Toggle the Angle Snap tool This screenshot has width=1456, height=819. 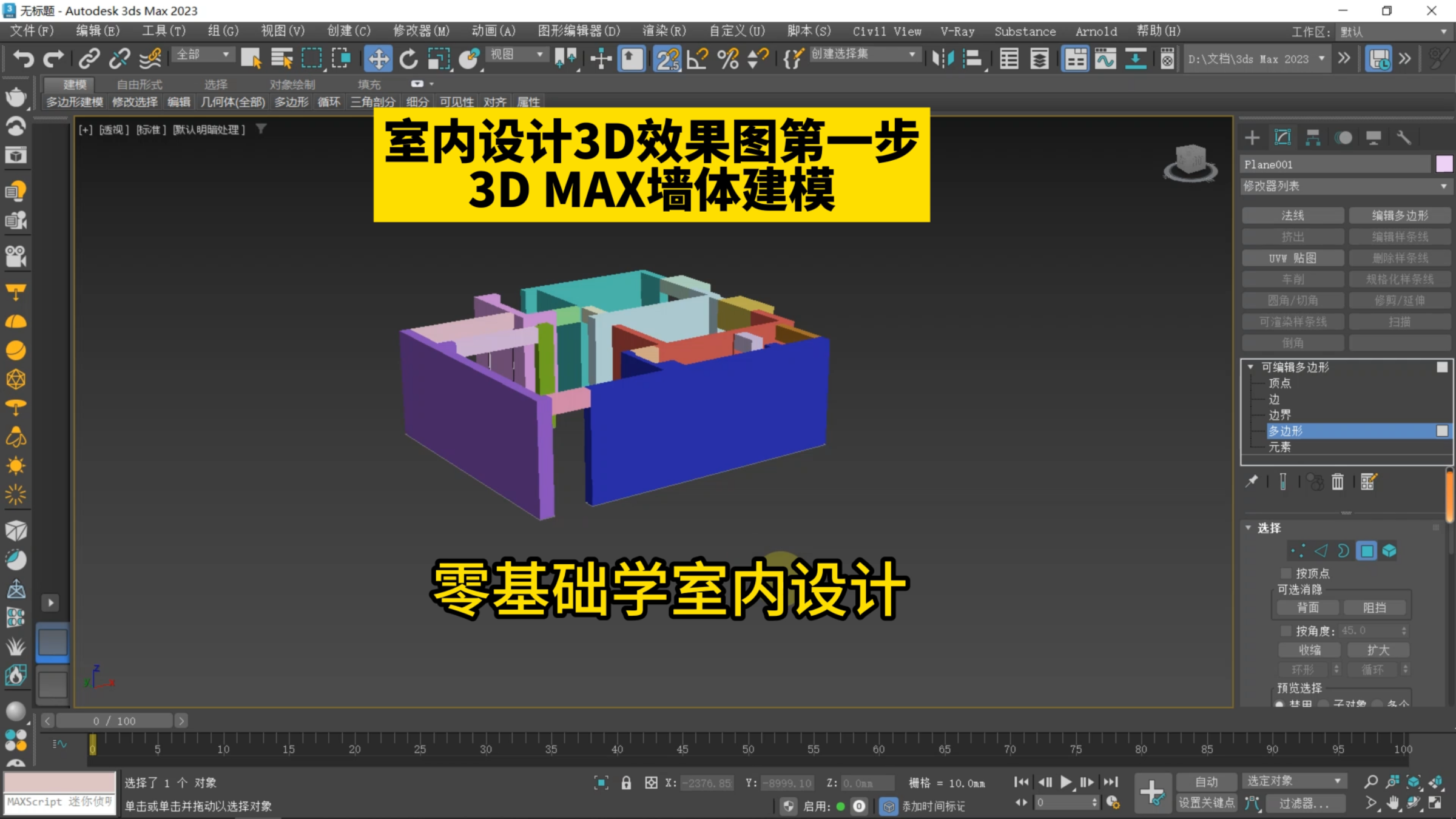[697, 59]
